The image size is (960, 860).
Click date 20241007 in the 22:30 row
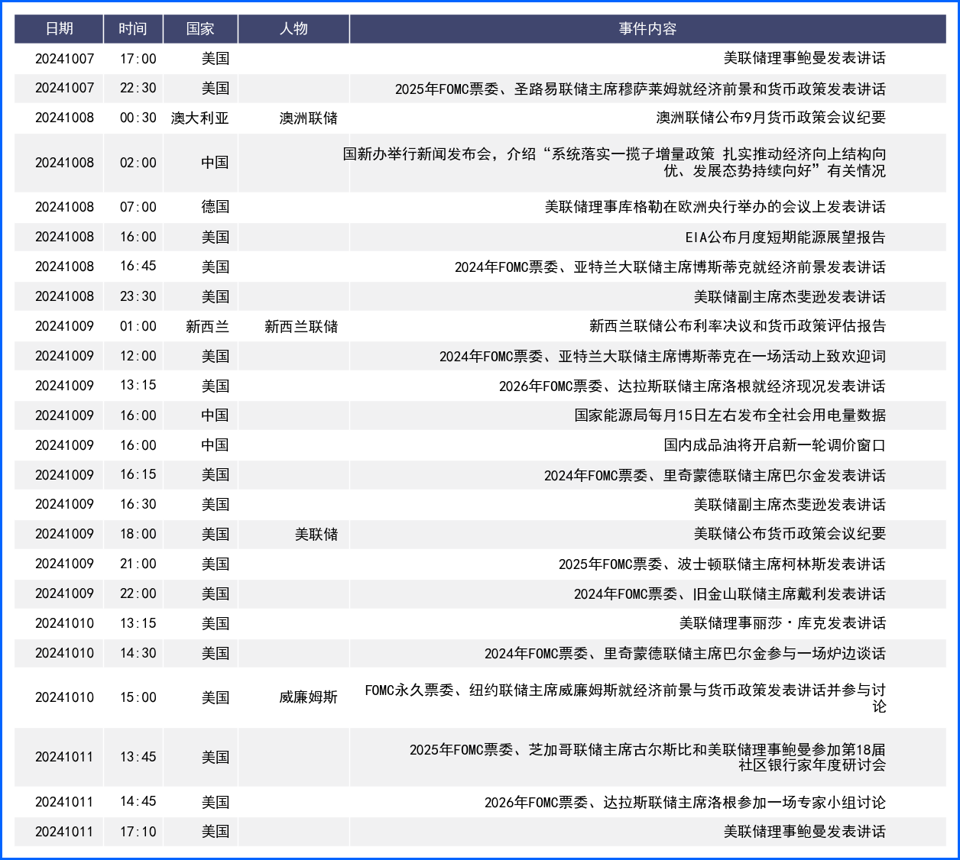click(x=64, y=88)
